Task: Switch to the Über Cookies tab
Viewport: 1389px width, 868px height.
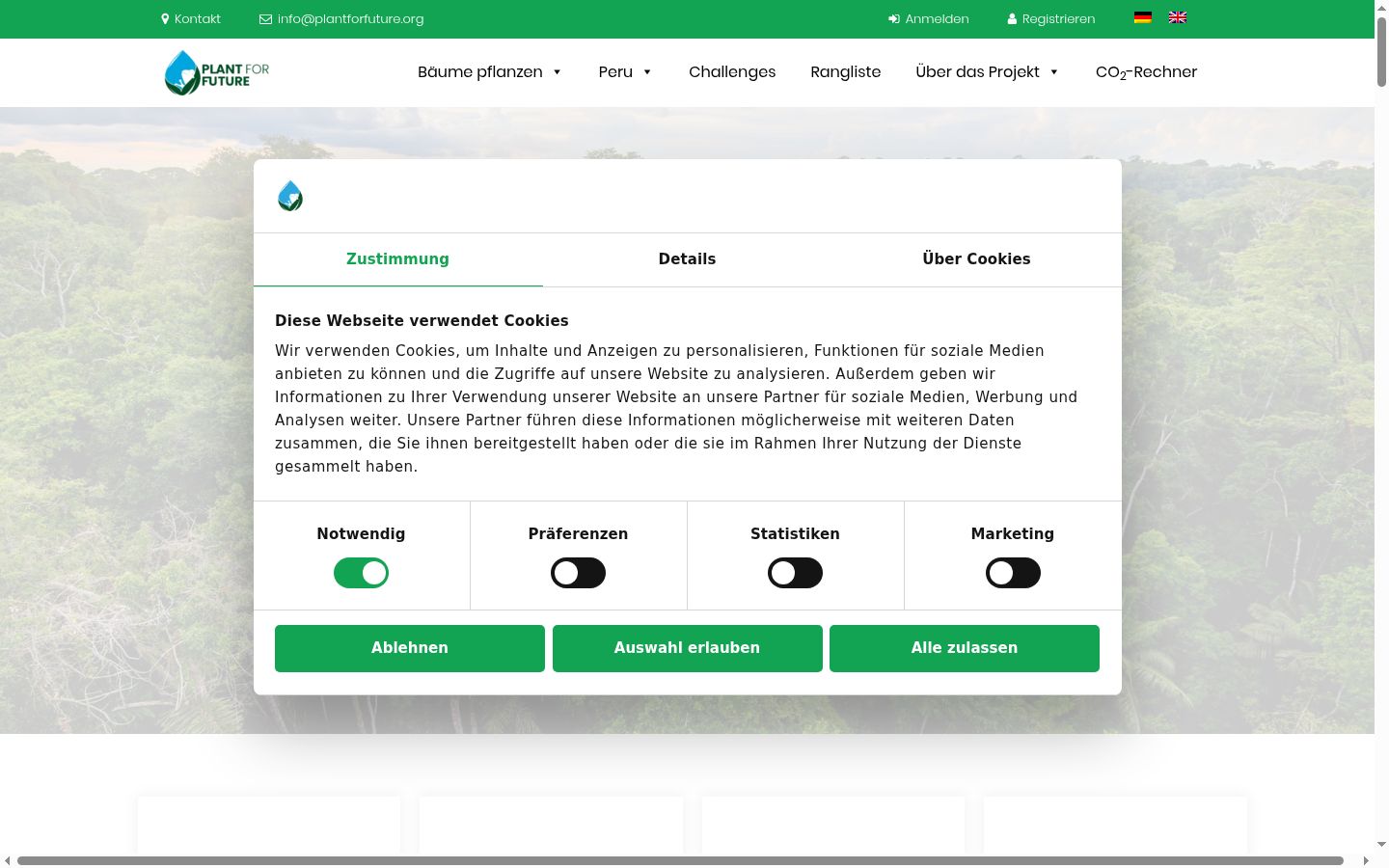Action: tap(976, 259)
